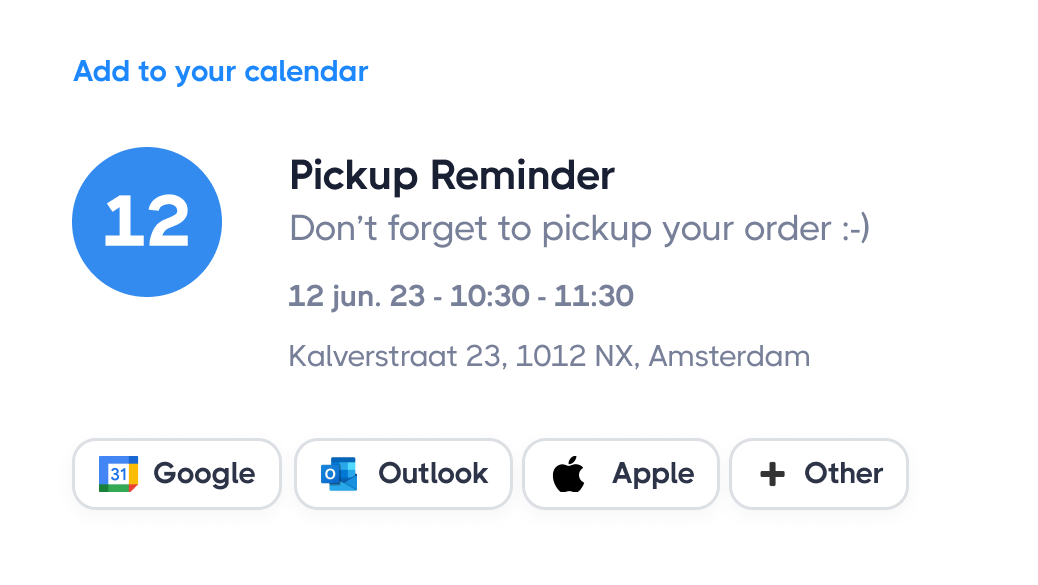Click the blue circle showing the number 12
Image resolution: width=1038 pixels, height=585 pixels.
[x=147, y=220]
